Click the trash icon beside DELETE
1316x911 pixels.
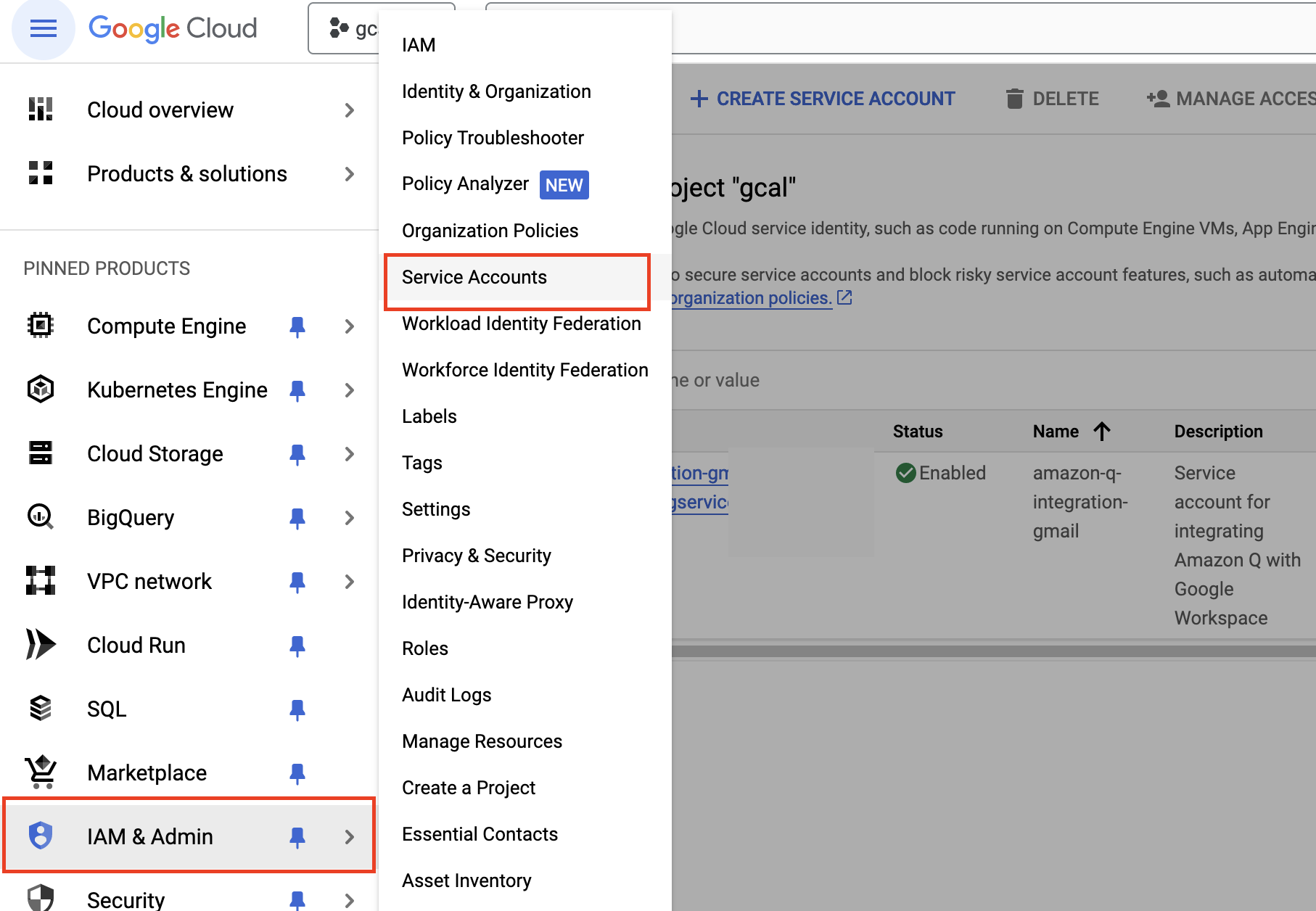click(1015, 99)
